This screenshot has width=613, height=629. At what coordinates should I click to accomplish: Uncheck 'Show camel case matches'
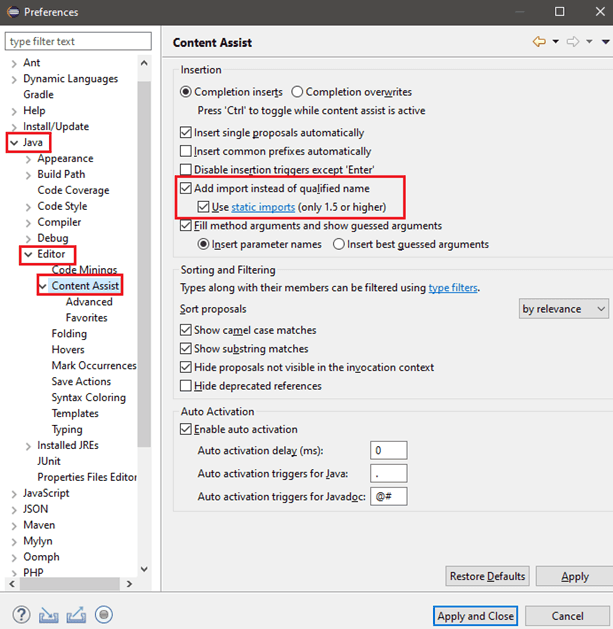185,330
